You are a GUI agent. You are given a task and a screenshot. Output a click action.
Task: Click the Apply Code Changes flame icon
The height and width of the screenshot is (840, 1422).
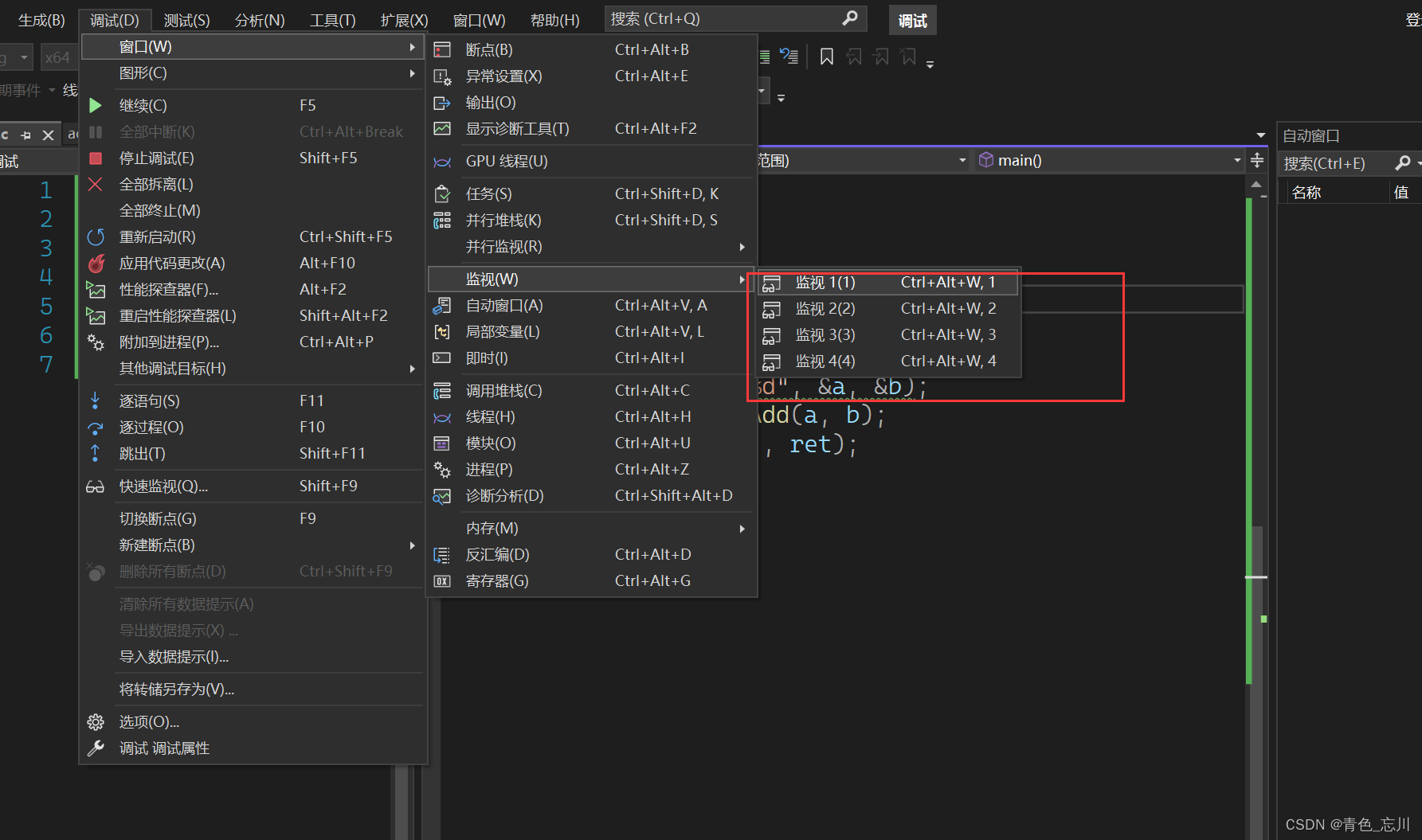96,263
